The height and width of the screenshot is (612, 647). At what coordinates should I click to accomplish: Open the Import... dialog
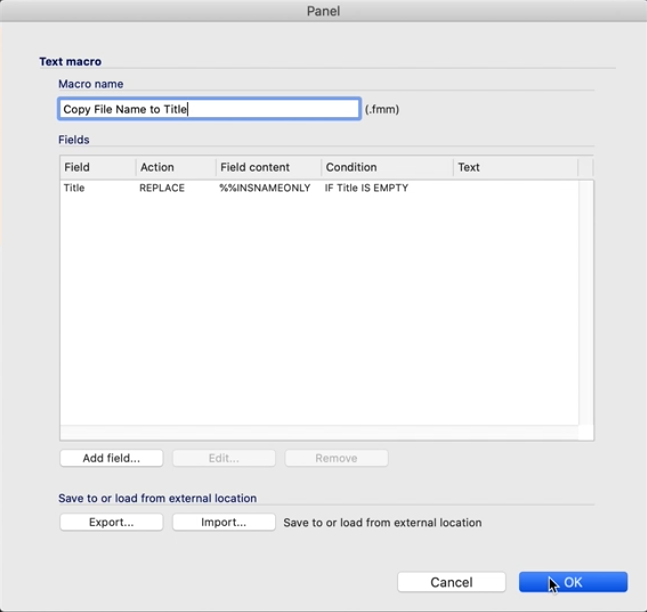pyautogui.click(x=223, y=522)
